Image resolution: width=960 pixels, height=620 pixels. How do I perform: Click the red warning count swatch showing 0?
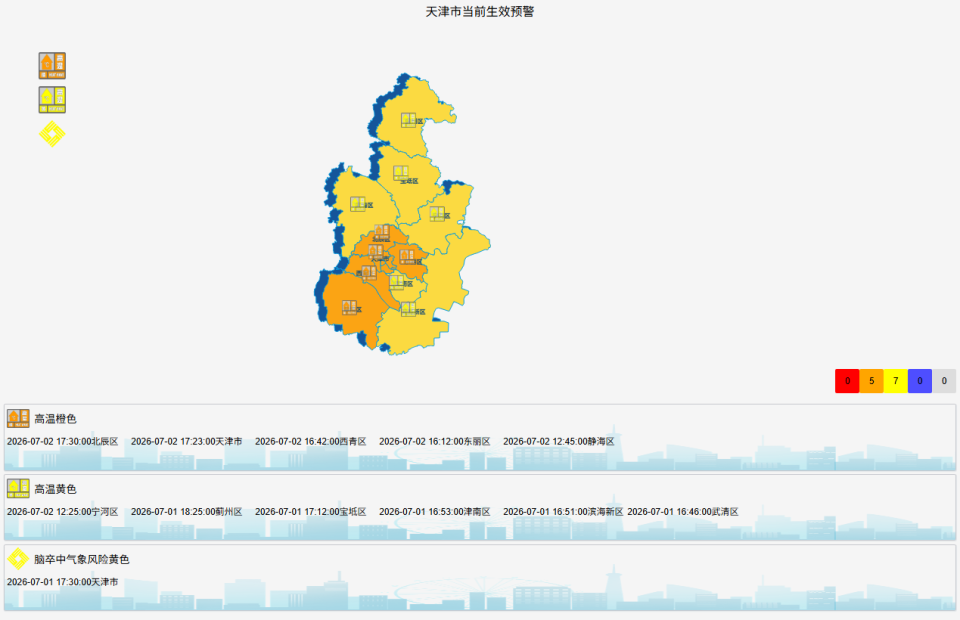pos(847,381)
